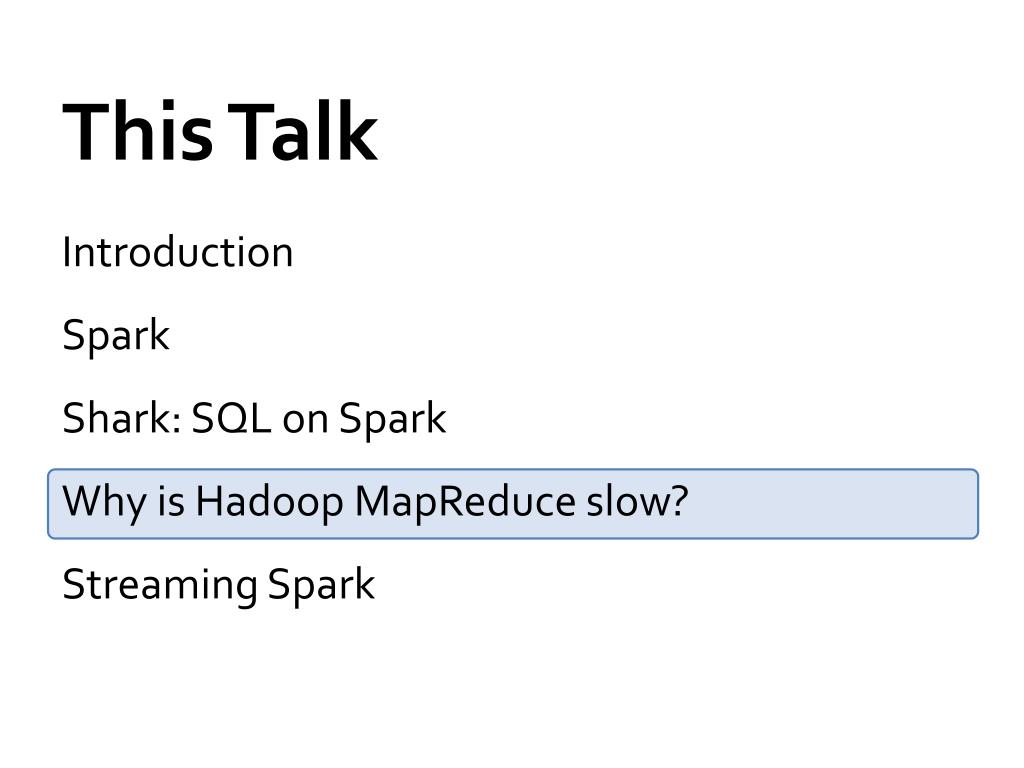Click the word 'is' in highlighted line

171,502
